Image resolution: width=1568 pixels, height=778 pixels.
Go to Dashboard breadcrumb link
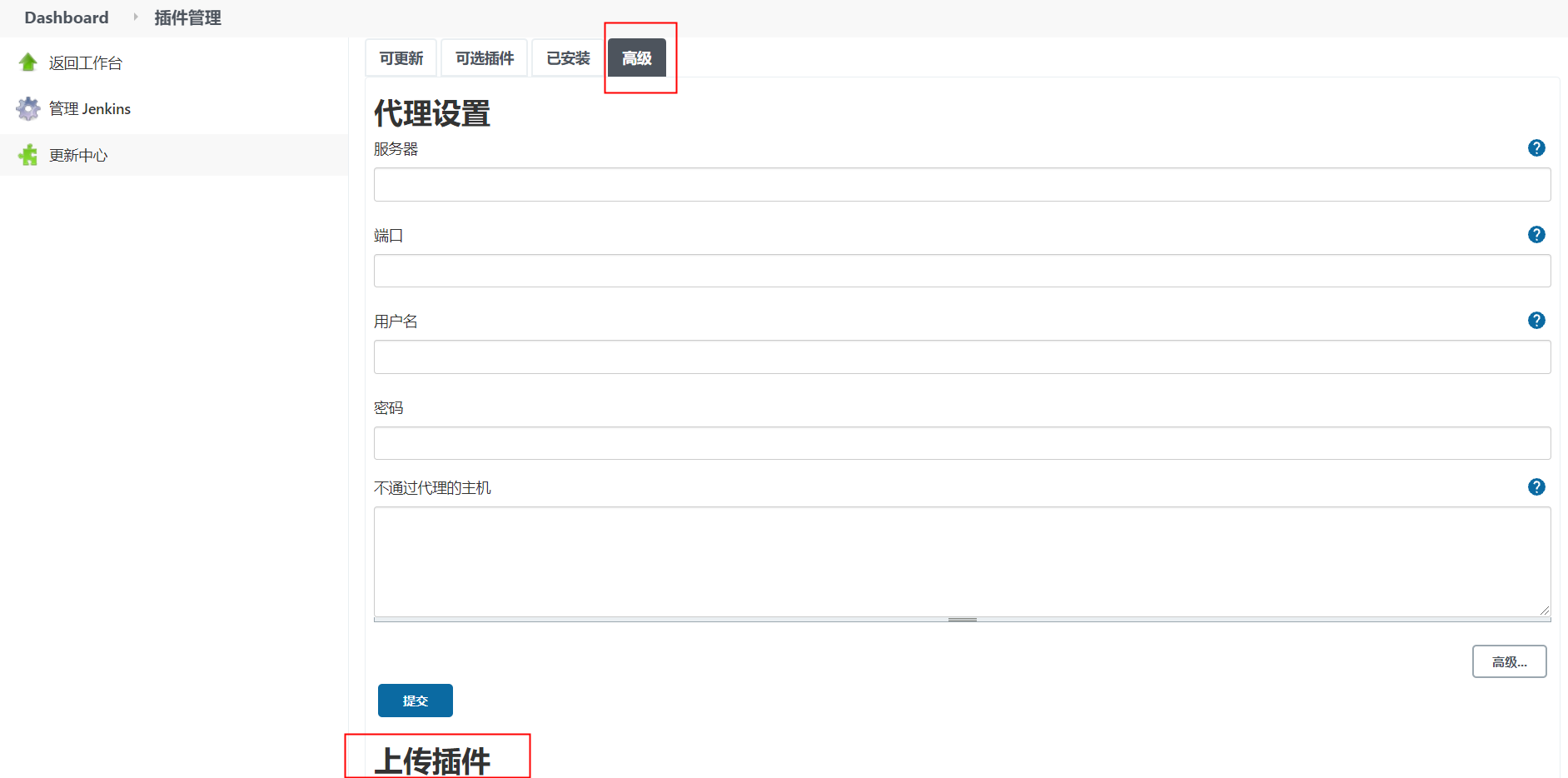pos(67,17)
